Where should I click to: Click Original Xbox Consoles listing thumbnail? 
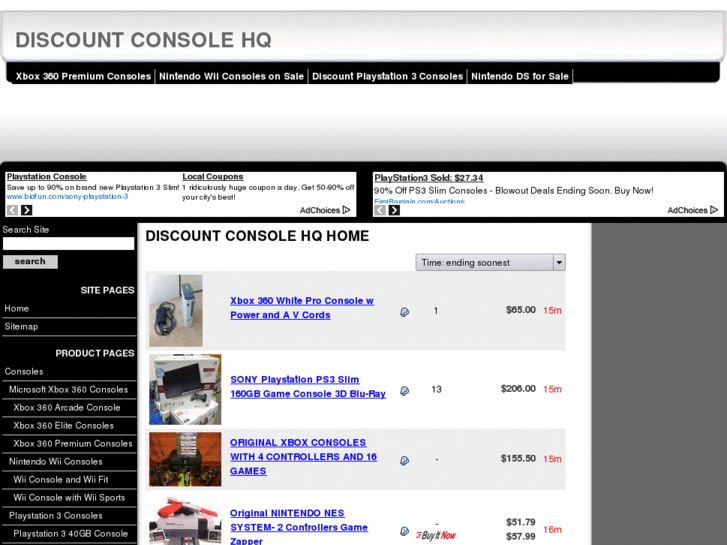tap(185, 459)
